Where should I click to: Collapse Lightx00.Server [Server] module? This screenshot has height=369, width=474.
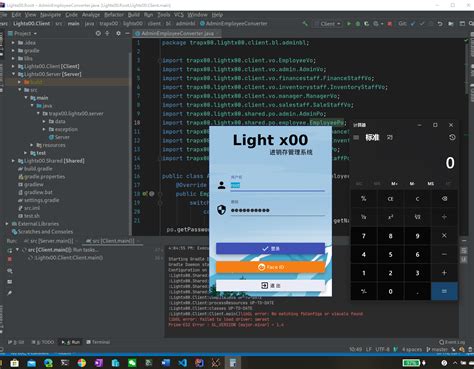pos(13,74)
